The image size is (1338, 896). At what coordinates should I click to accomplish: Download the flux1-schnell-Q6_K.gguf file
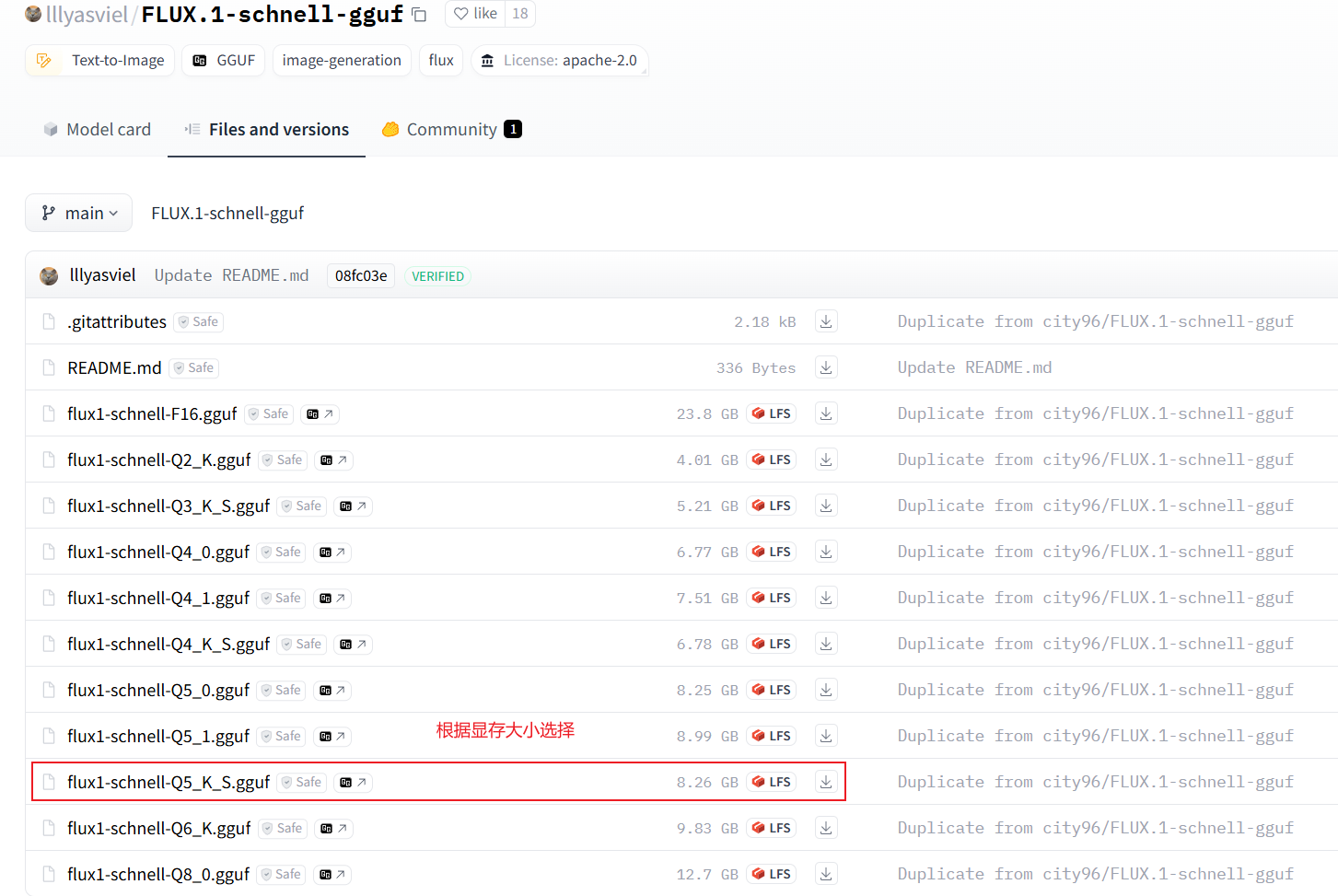tap(826, 828)
